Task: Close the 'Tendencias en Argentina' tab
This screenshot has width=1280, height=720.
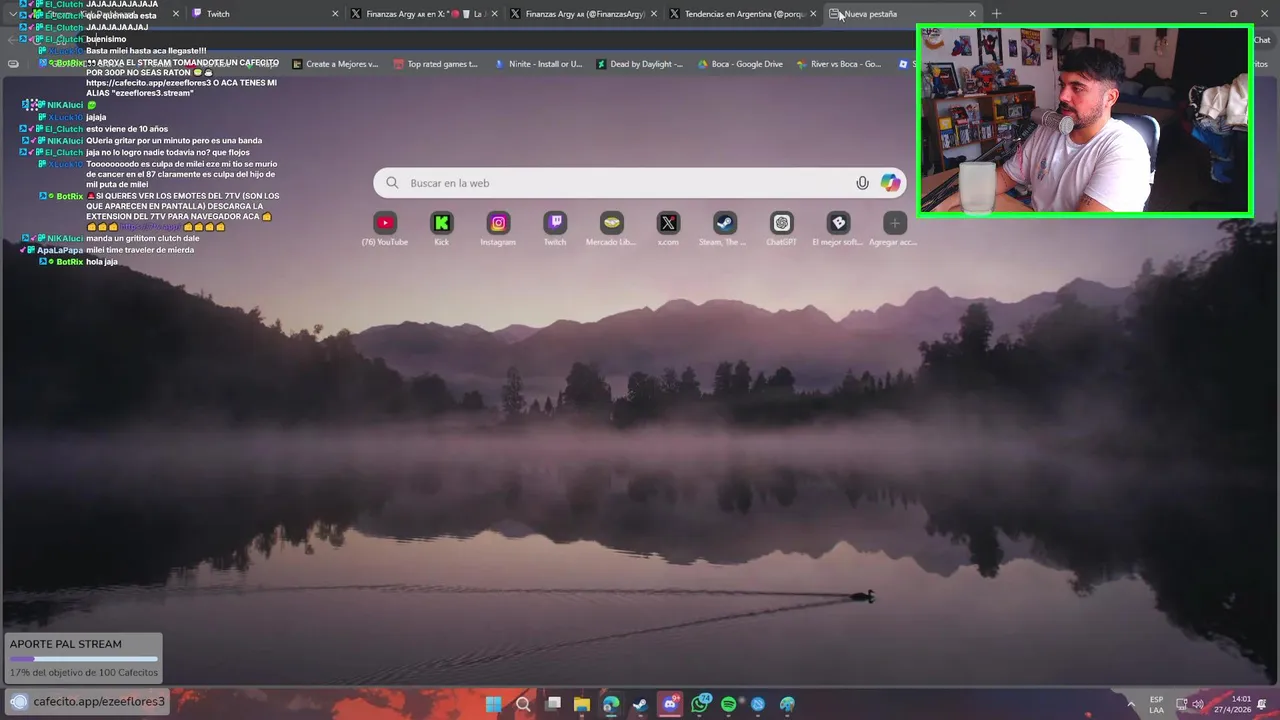Action: pos(813,14)
